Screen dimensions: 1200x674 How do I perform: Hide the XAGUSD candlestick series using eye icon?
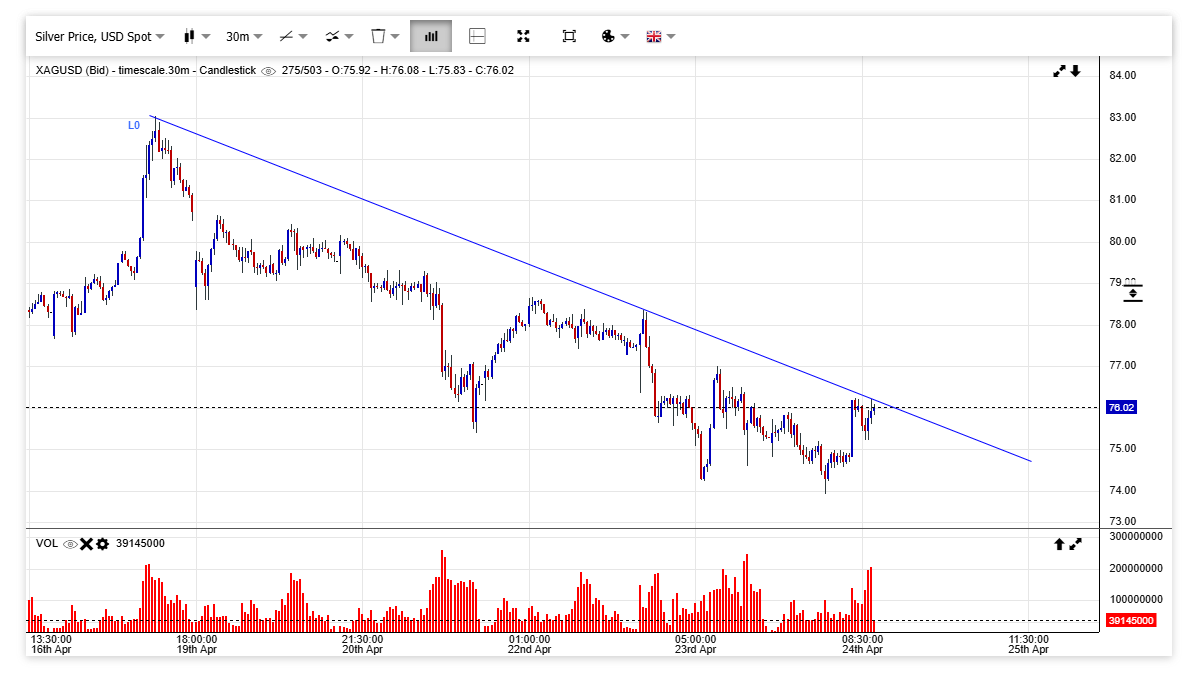click(268, 71)
